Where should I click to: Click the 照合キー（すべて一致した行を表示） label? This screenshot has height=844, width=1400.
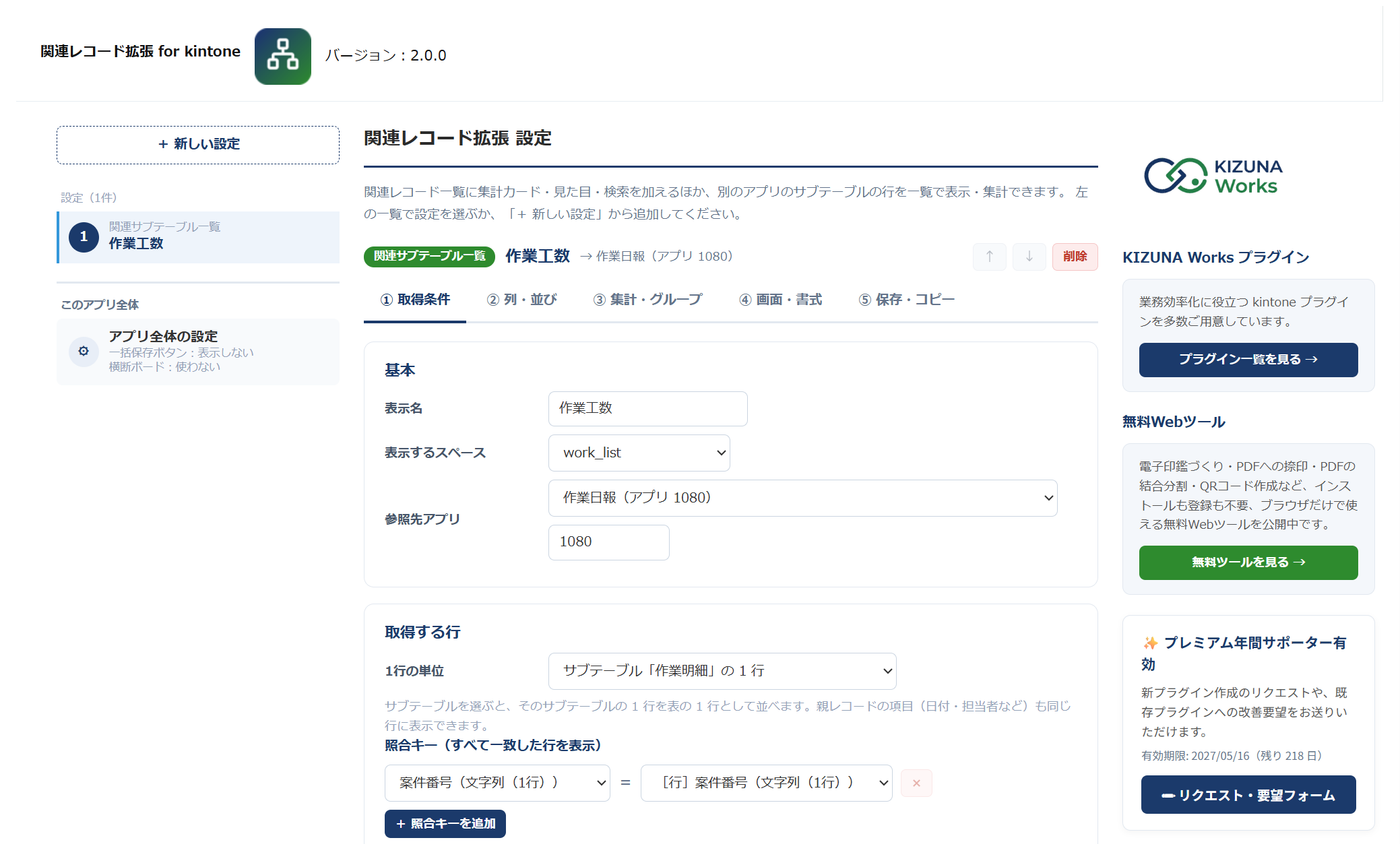pos(493,746)
